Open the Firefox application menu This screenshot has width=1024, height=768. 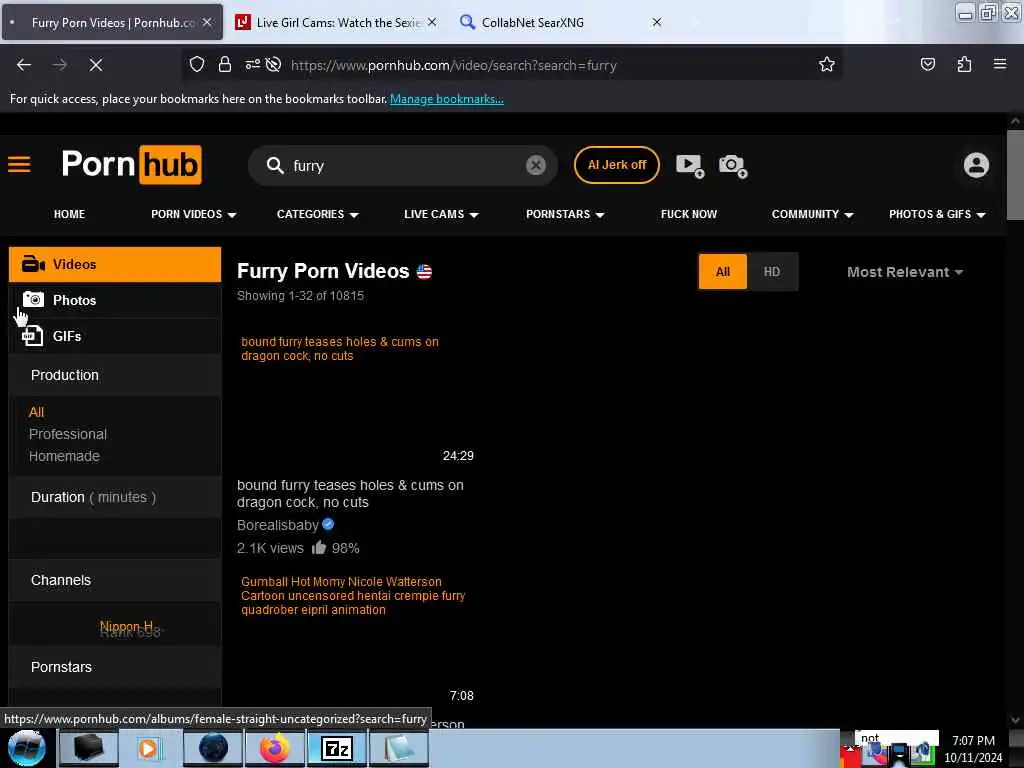click(x=1000, y=64)
